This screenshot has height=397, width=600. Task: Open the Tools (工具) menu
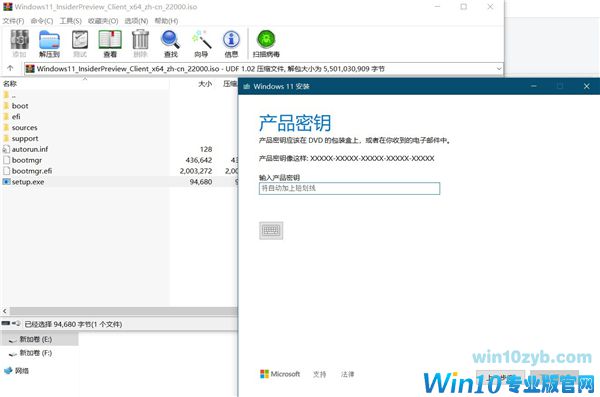tap(70, 21)
